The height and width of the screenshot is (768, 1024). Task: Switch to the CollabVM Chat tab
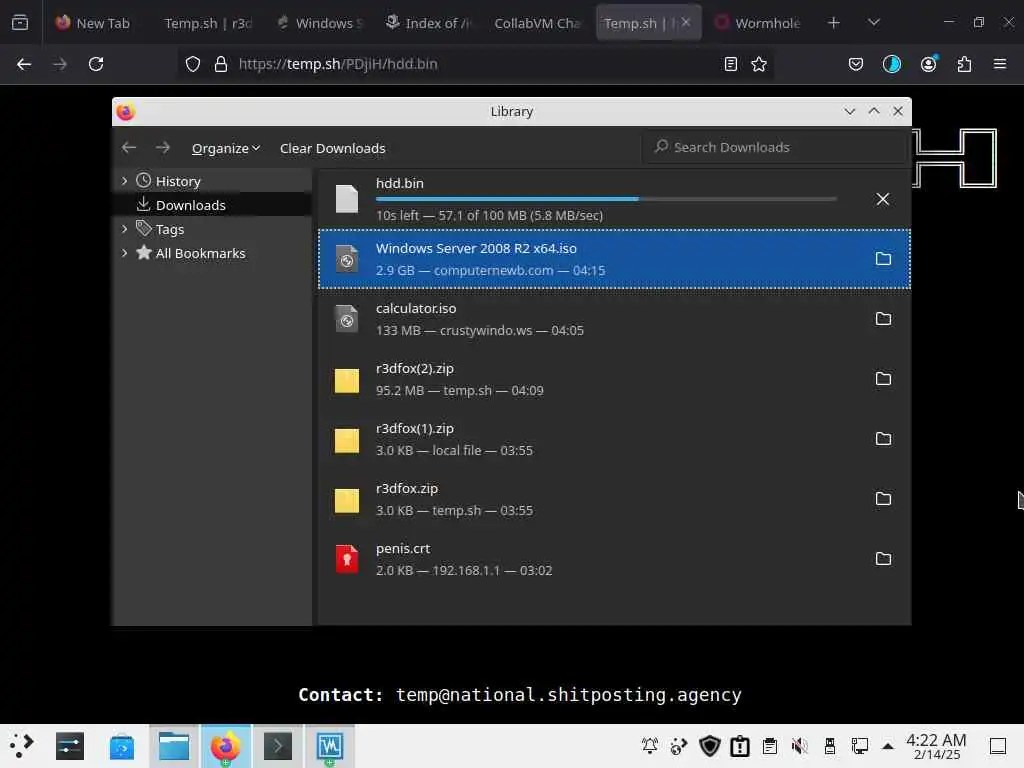point(537,23)
